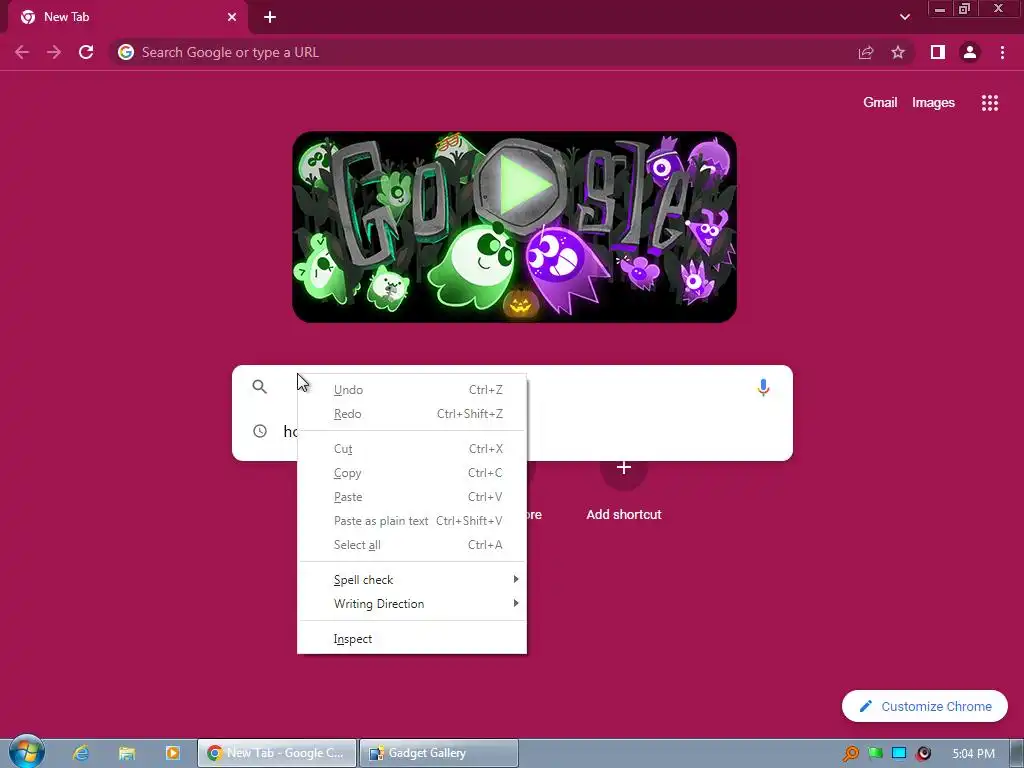Open the side panel icon
1024x768 pixels.
[x=938, y=52]
